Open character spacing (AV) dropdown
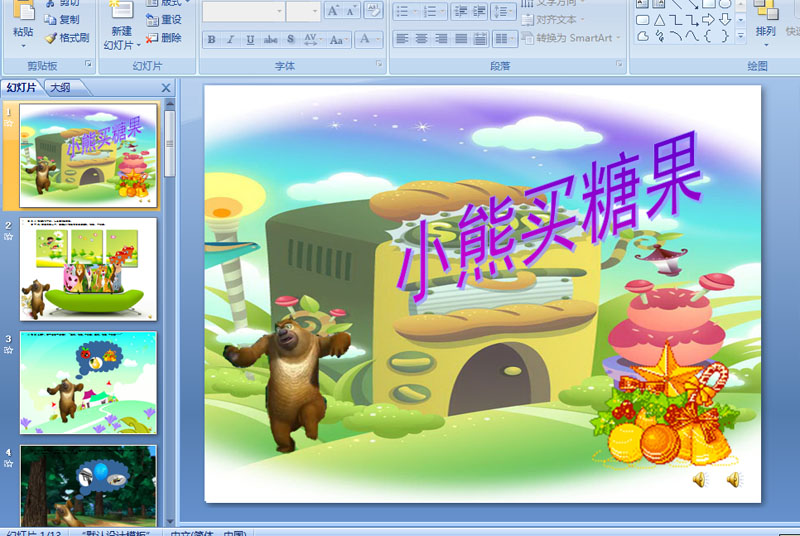800x536 pixels. [312, 39]
